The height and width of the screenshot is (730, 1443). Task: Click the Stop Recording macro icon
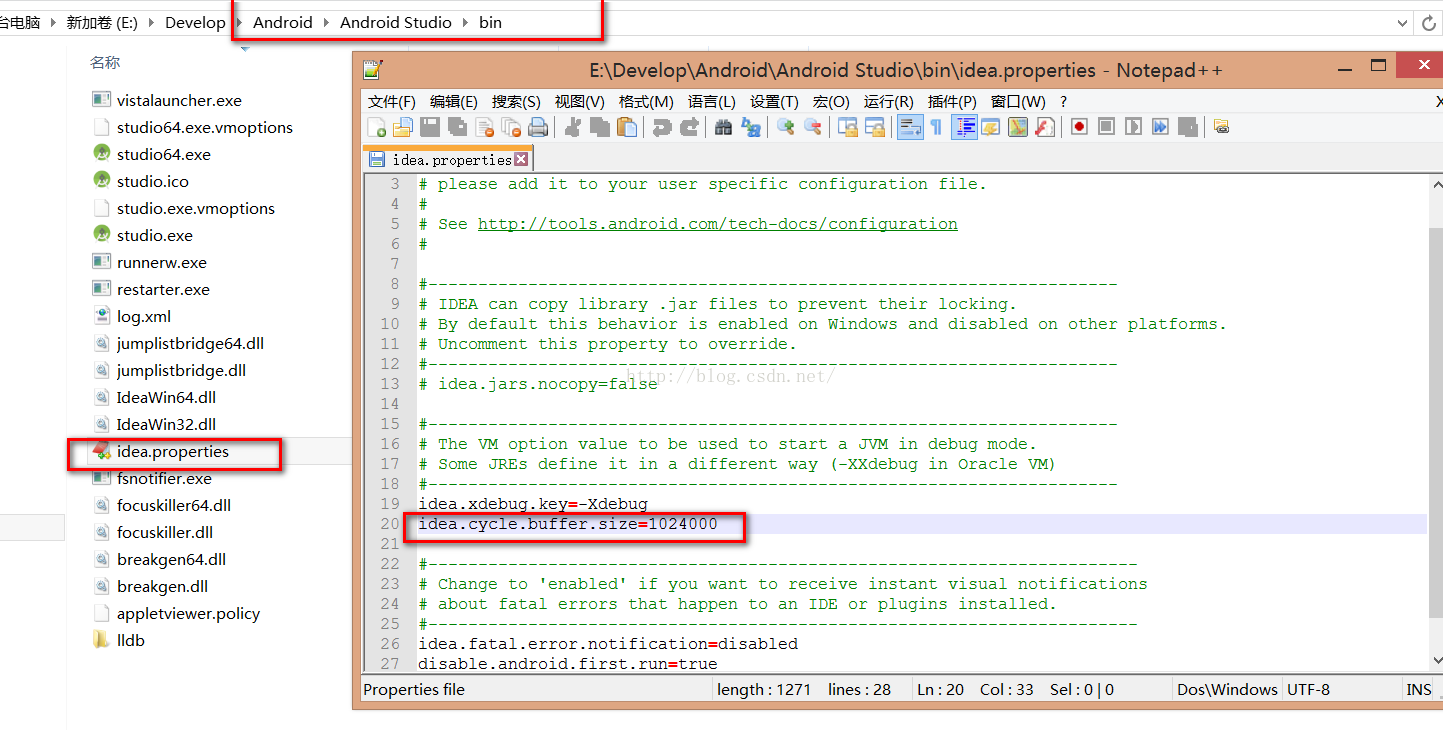(1106, 127)
